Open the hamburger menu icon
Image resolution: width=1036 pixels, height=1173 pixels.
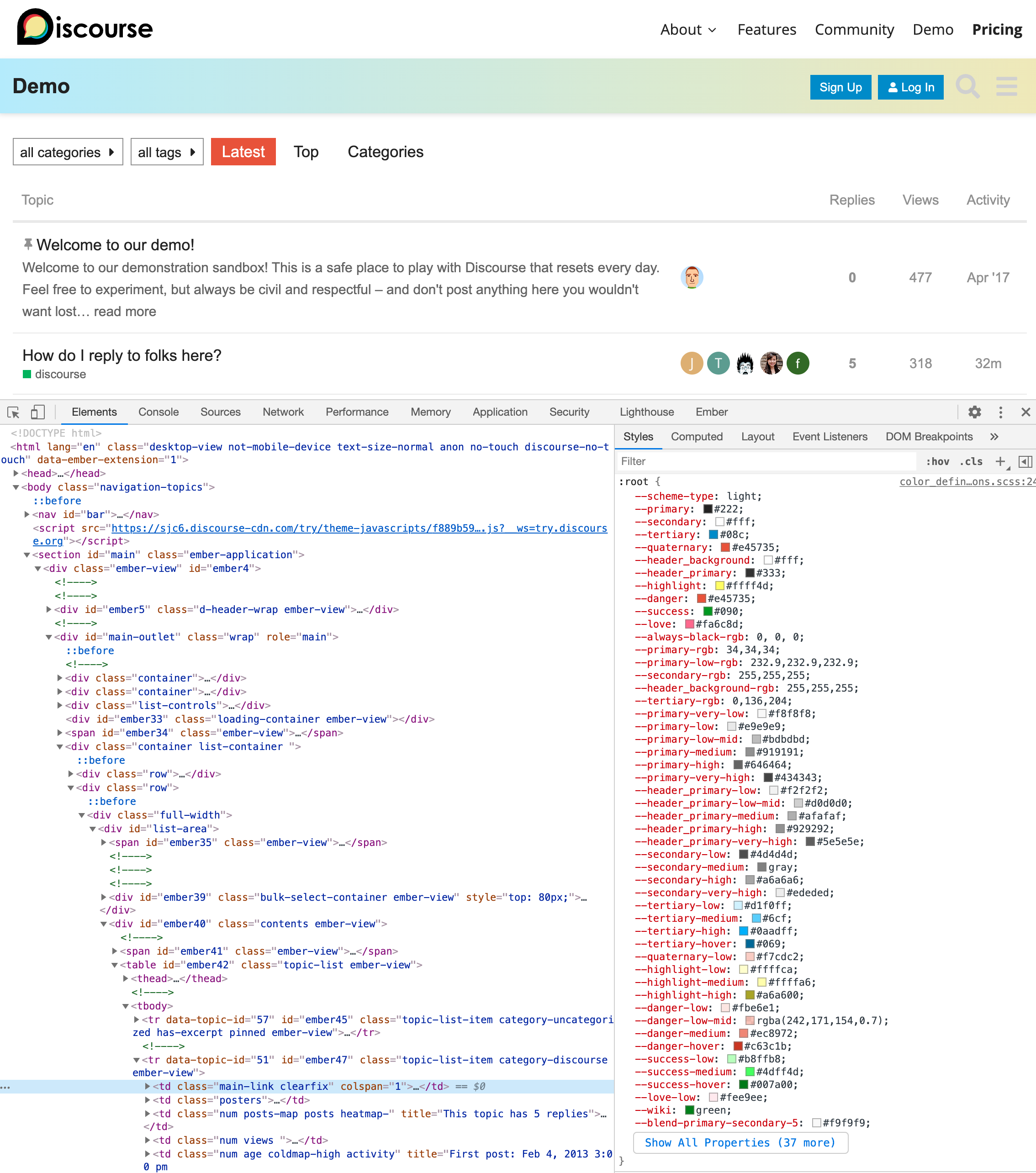tap(1006, 87)
